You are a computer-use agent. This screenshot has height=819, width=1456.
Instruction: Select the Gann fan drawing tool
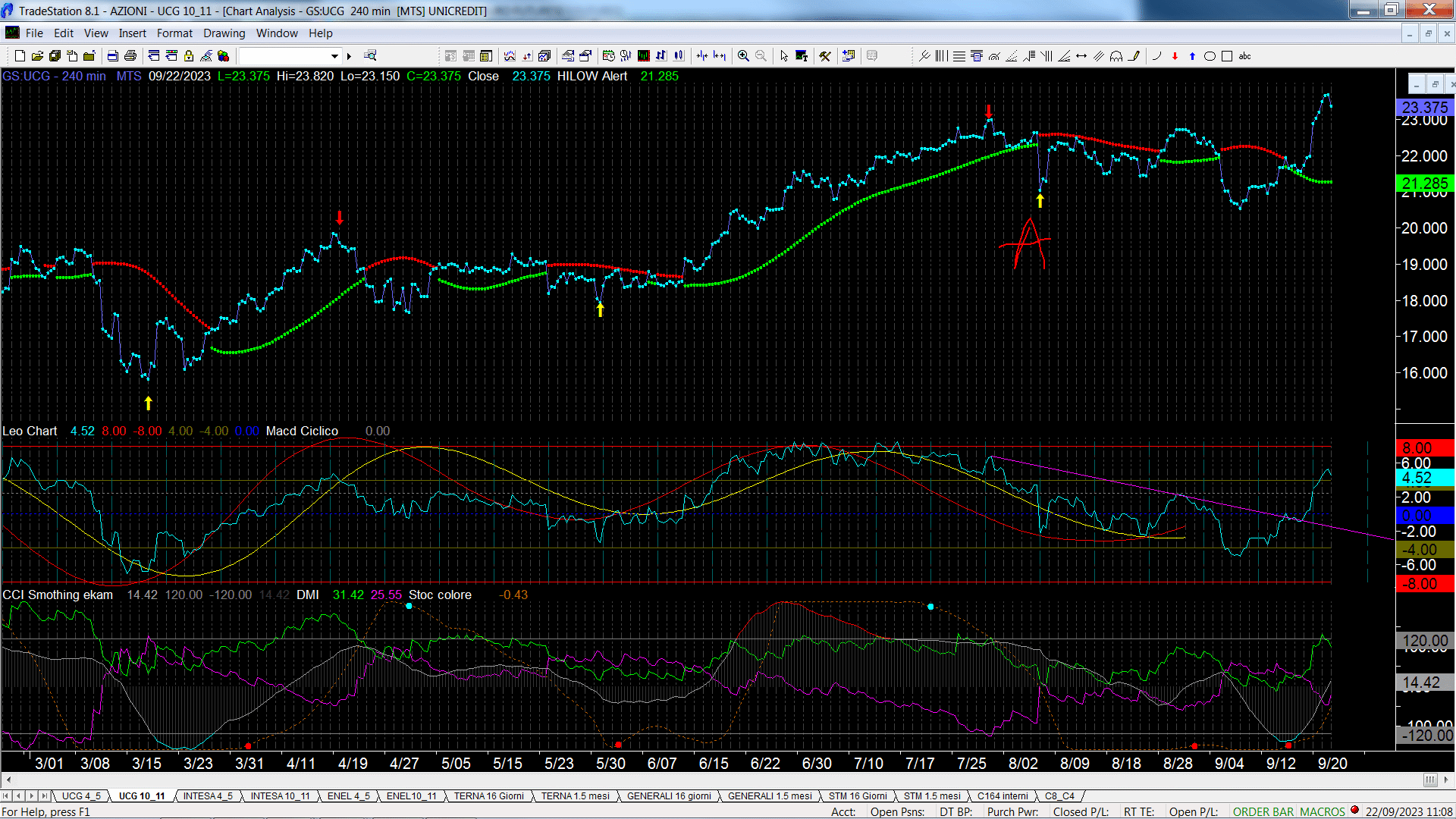pos(1064,56)
